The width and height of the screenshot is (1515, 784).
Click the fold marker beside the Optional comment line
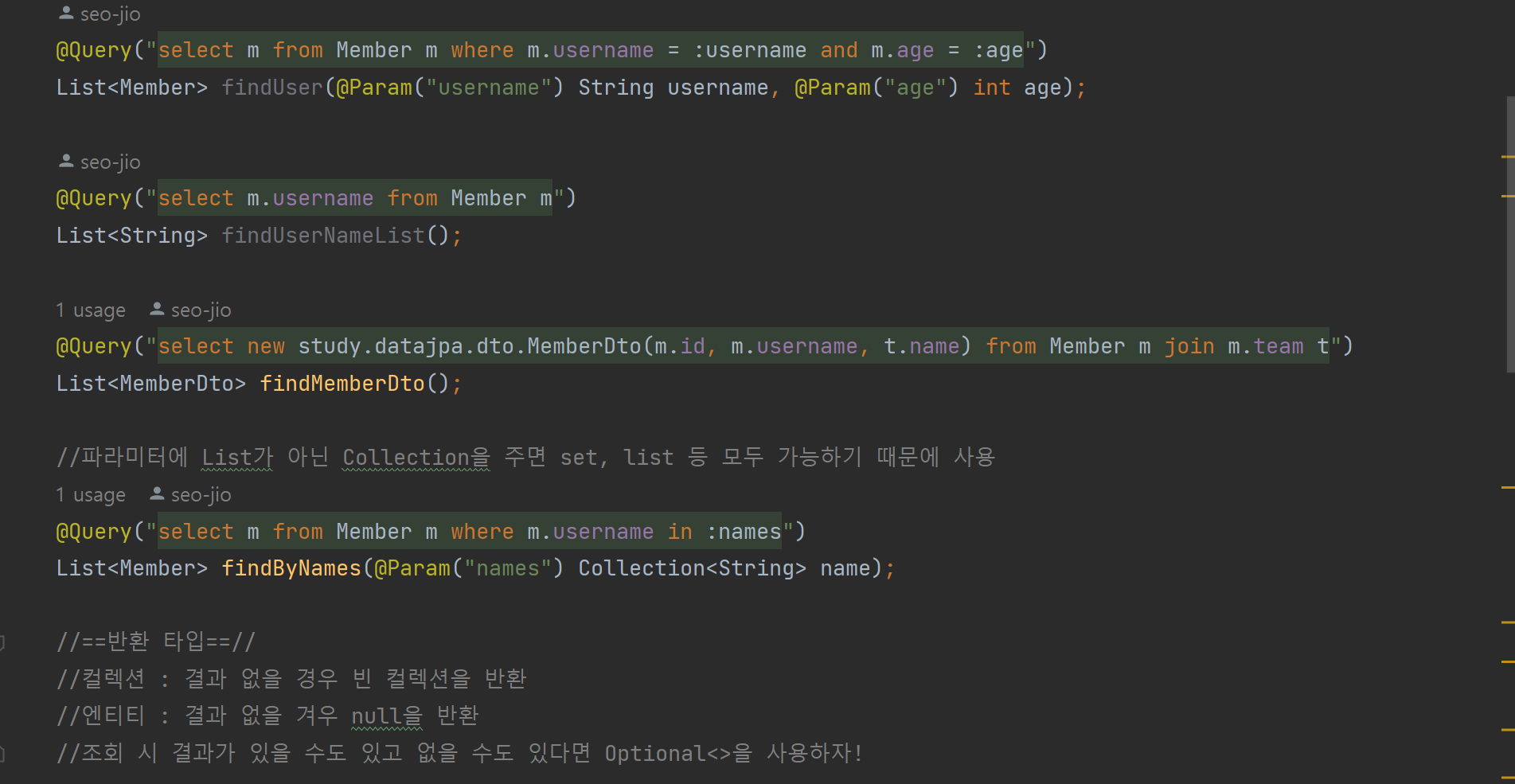coord(3,753)
